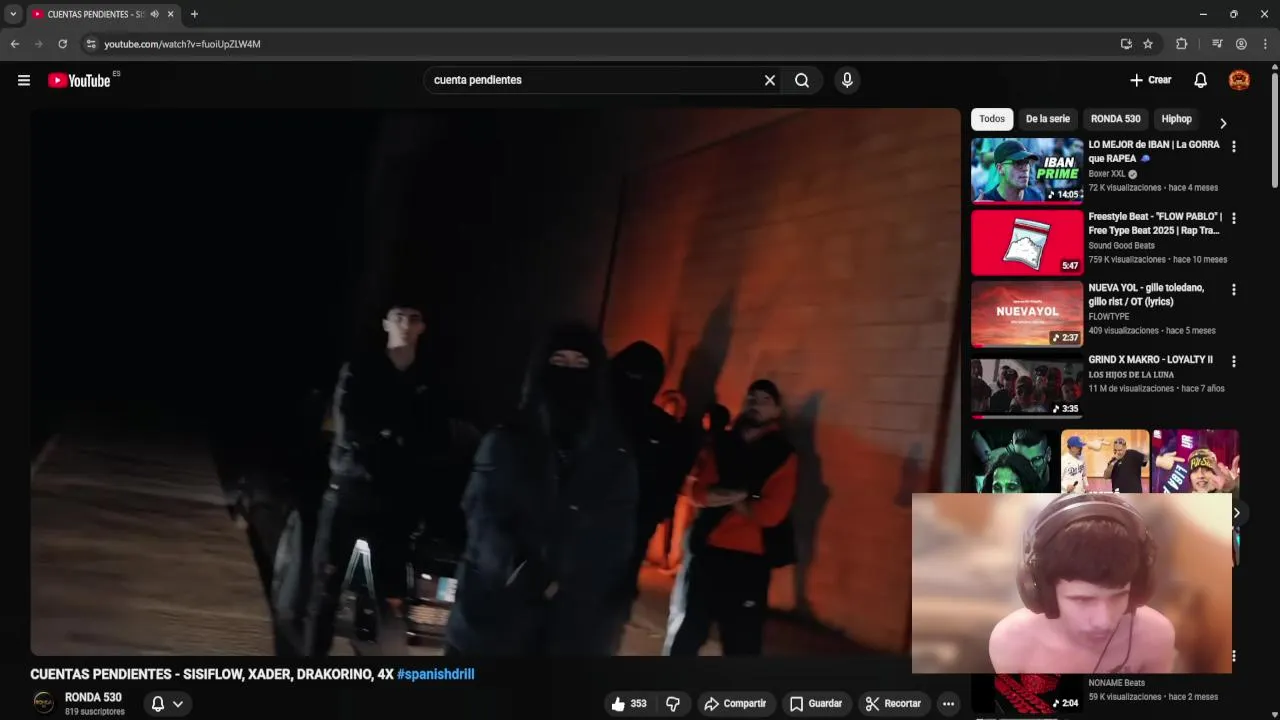Screen dimensions: 1280x720
Task: Start voice search with the microphone
Action: pos(847,80)
